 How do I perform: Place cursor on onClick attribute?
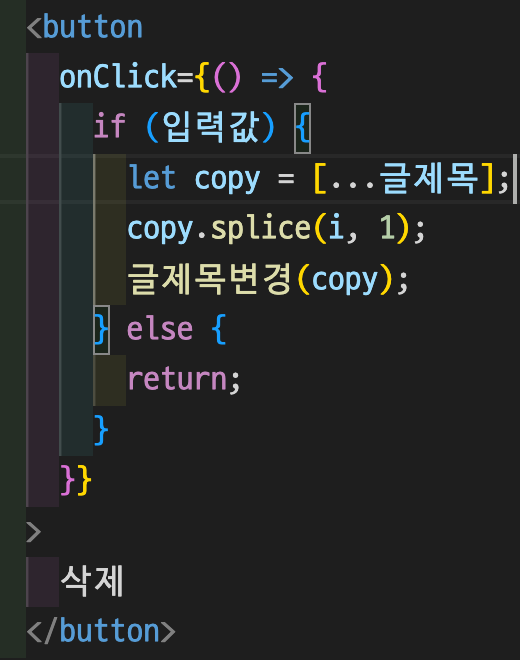click(x=118, y=77)
